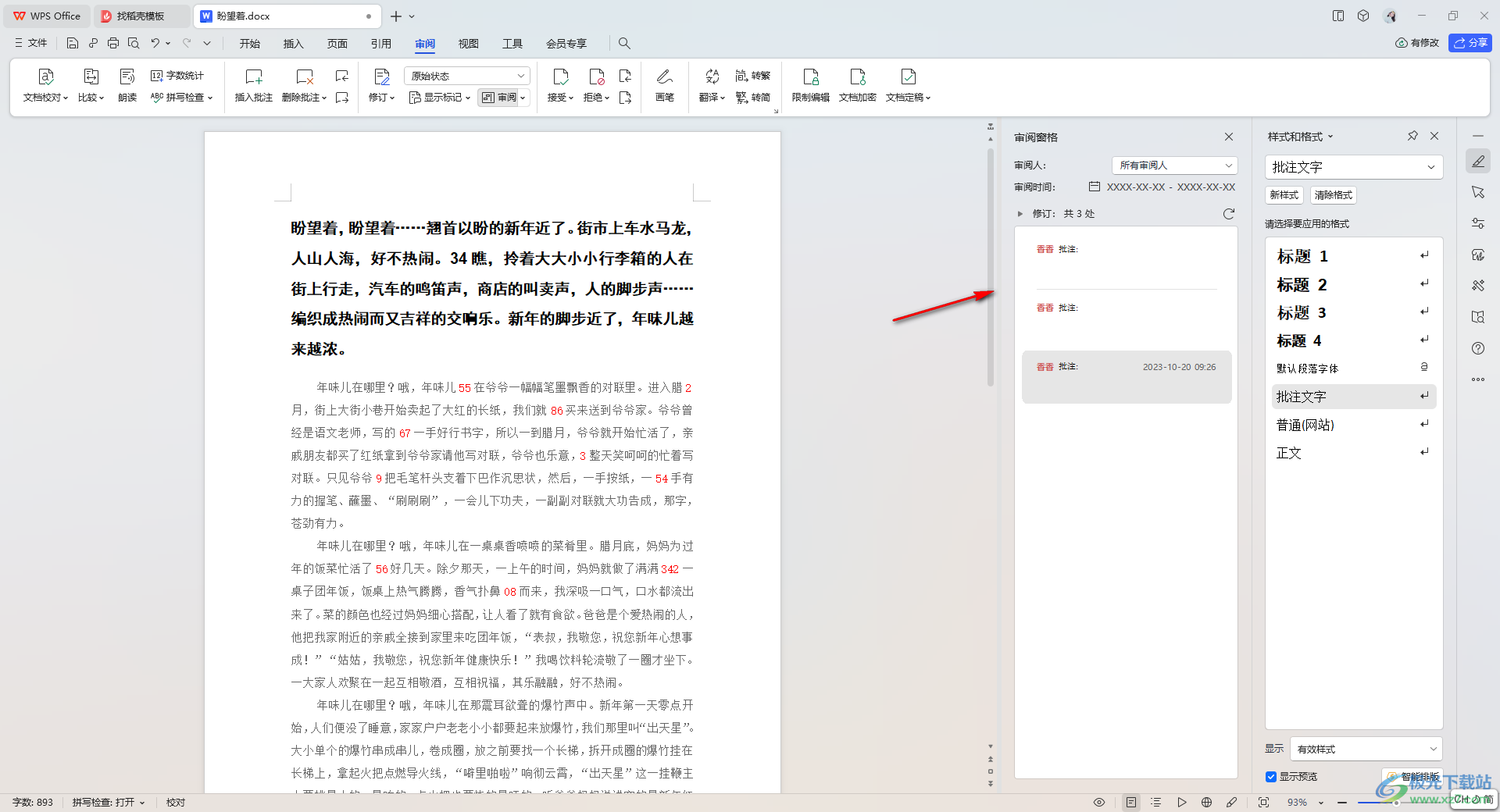Click the 拒绝 reject change icon

click(597, 77)
